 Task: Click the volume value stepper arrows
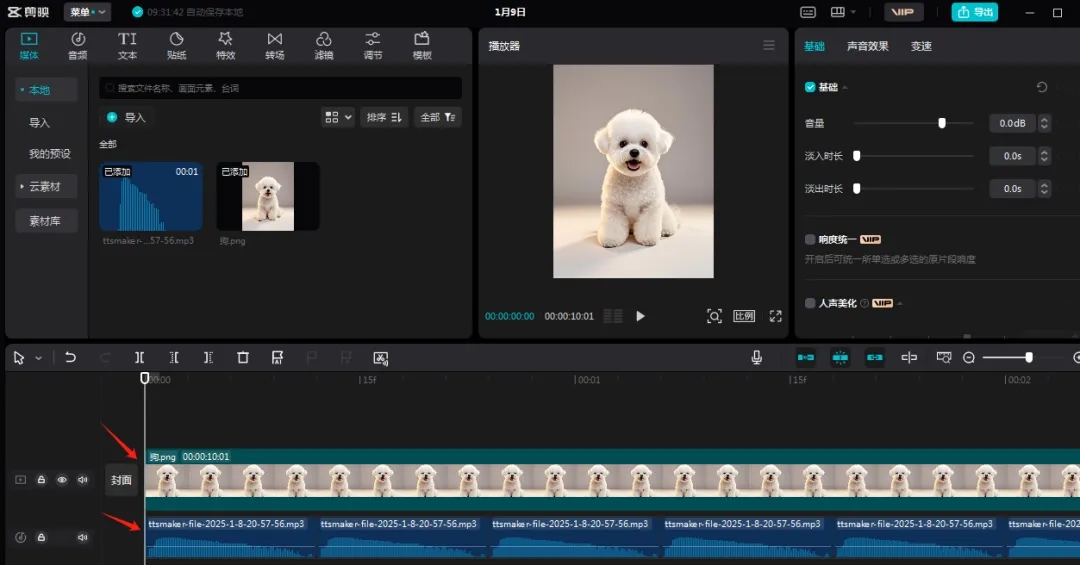[1044, 123]
